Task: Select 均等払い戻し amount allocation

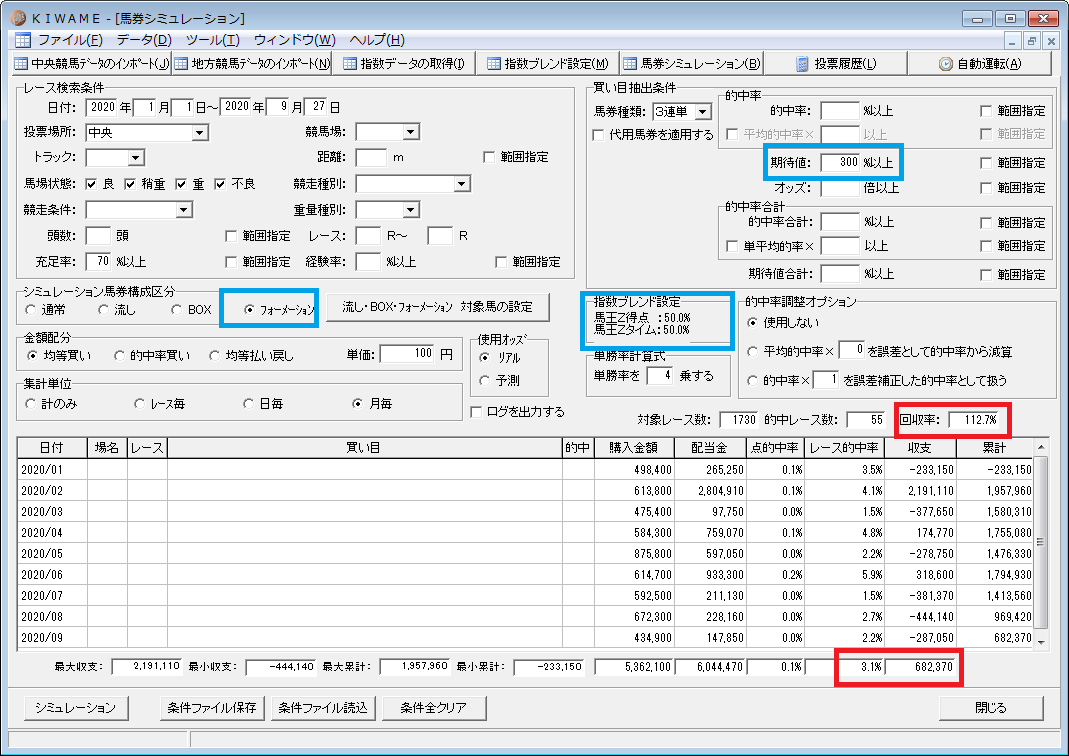Action: [215, 355]
